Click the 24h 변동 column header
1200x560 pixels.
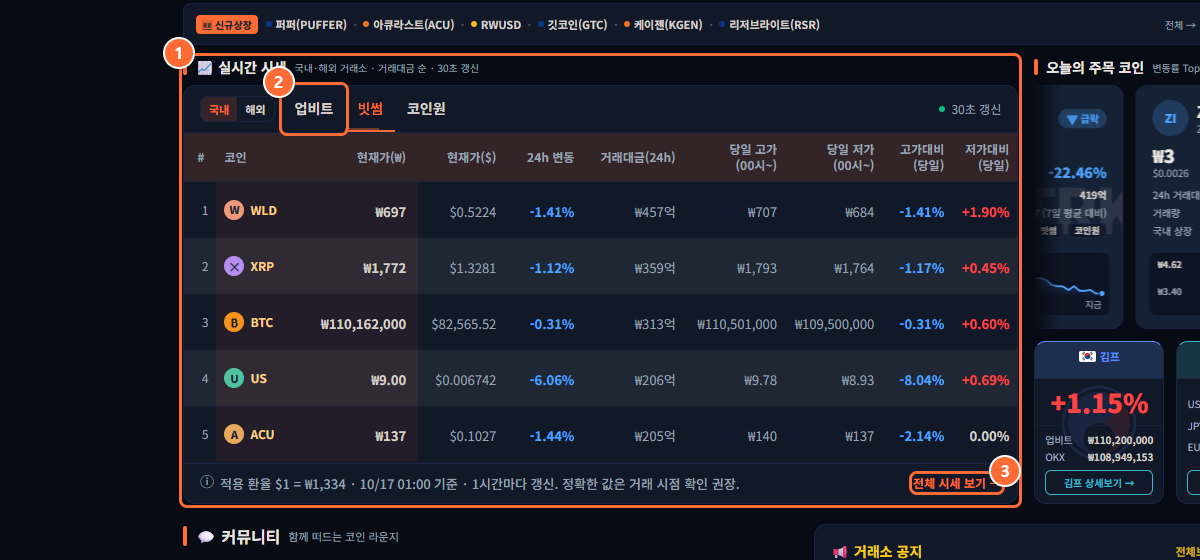click(x=550, y=157)
